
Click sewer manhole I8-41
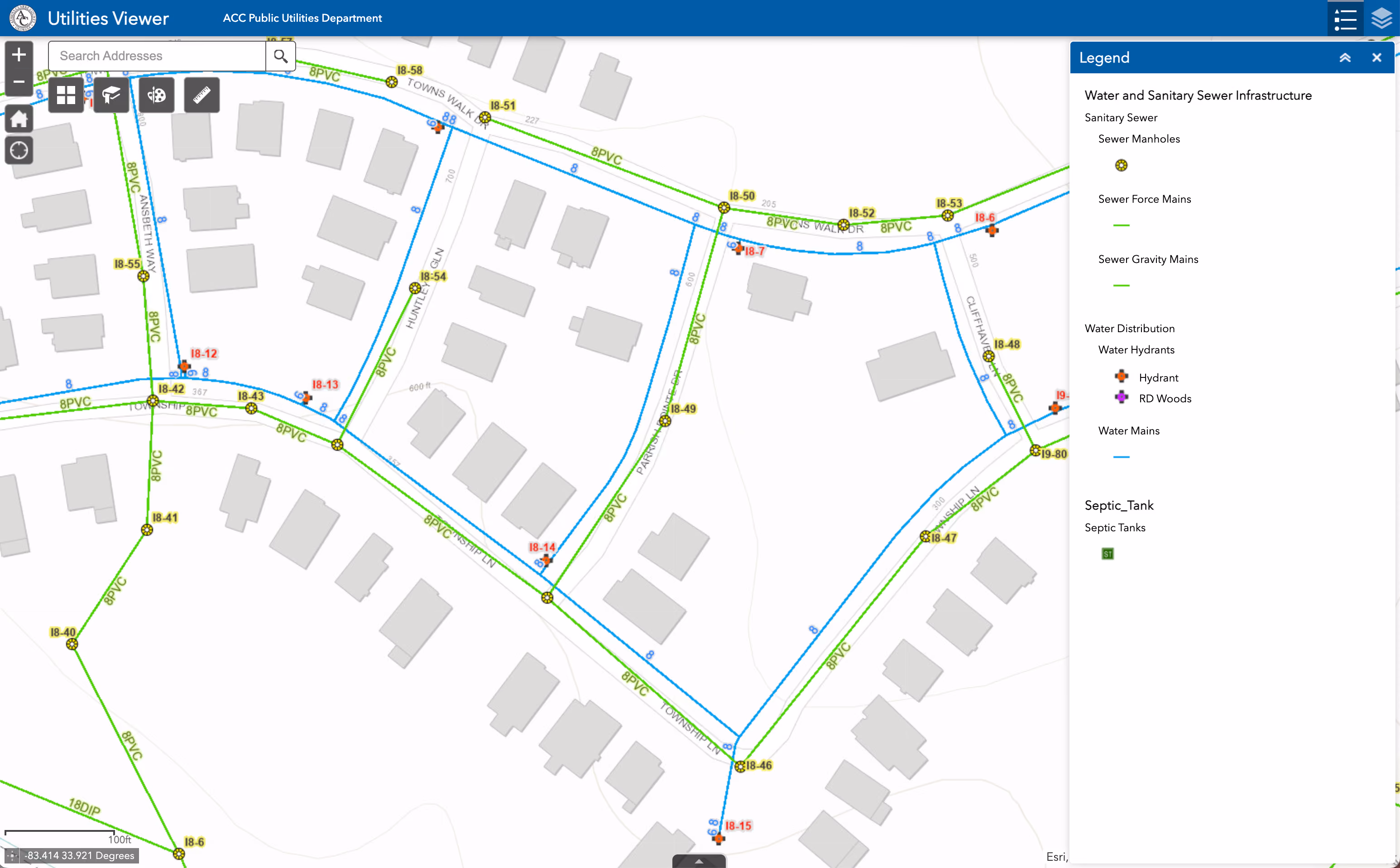(x=147, y=530)
